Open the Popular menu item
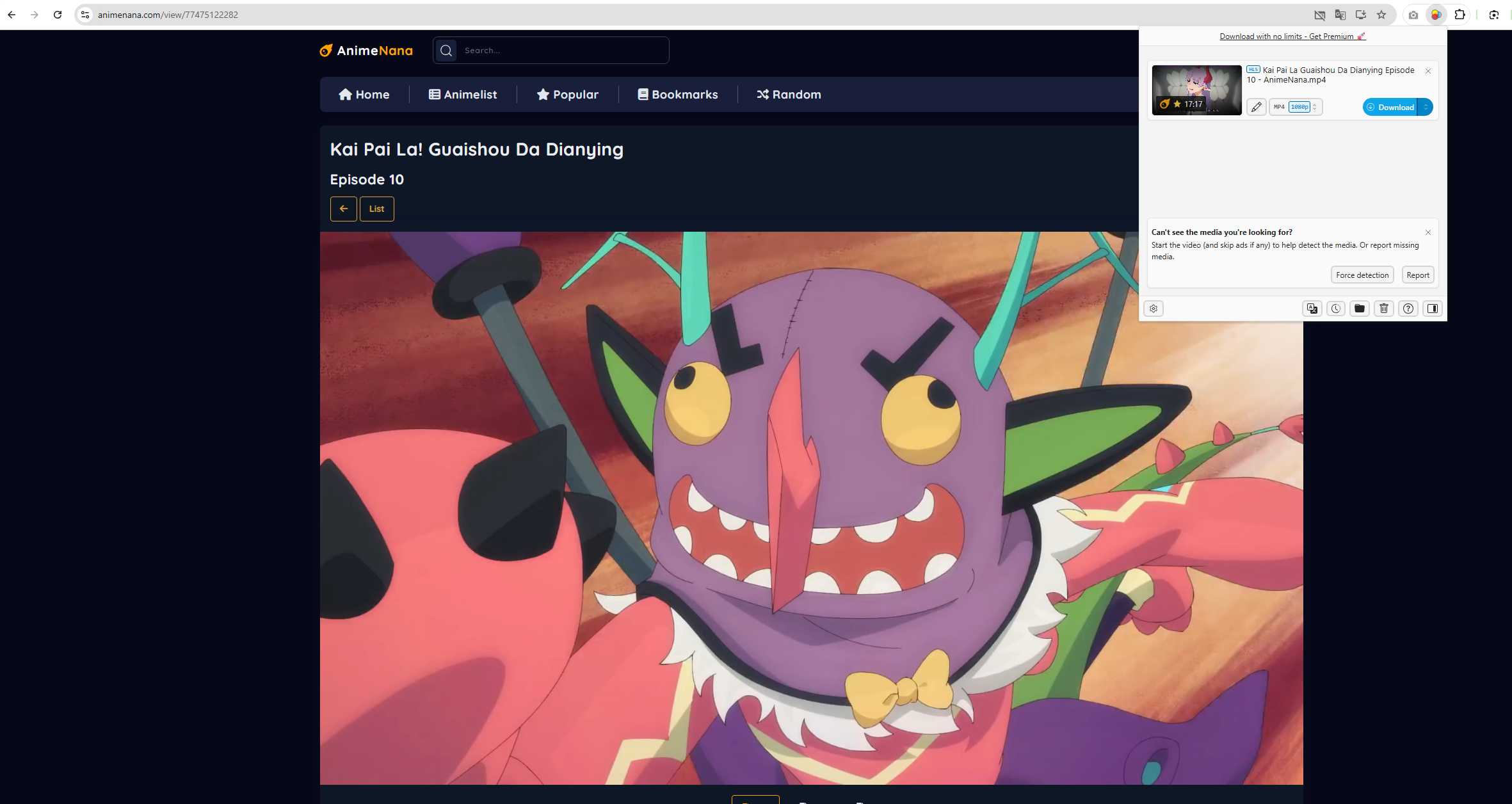This screenshot has width=1512, height=804. (x=568, y=95)
